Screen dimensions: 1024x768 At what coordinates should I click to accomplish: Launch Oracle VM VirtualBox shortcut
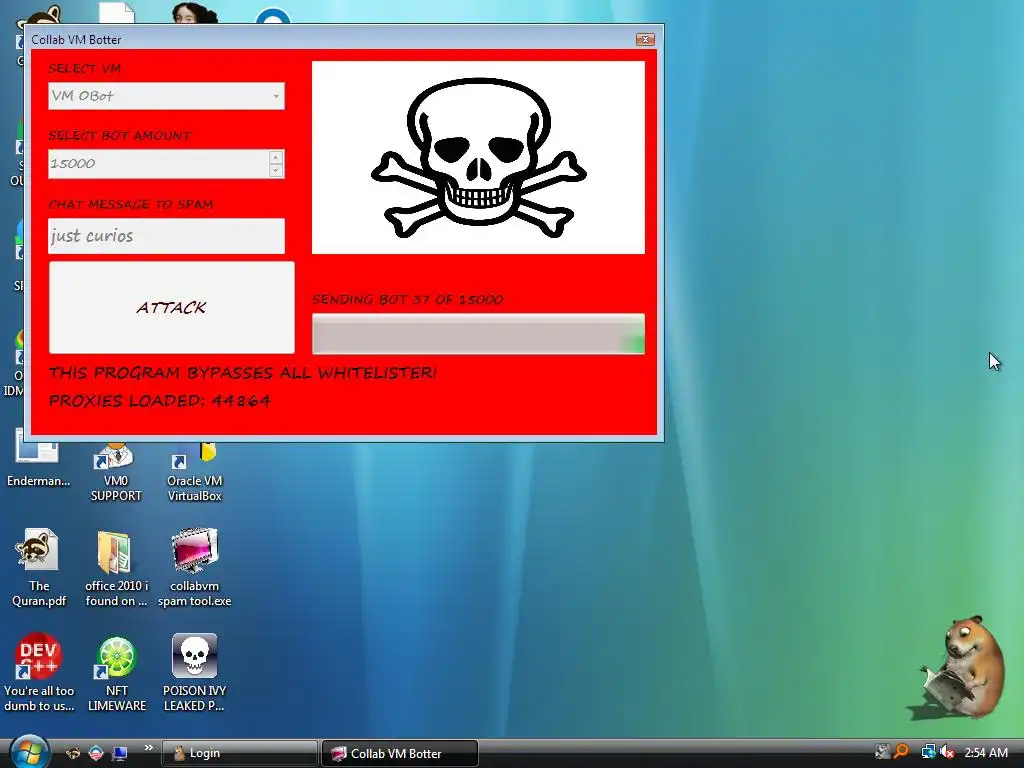point(195,473)
